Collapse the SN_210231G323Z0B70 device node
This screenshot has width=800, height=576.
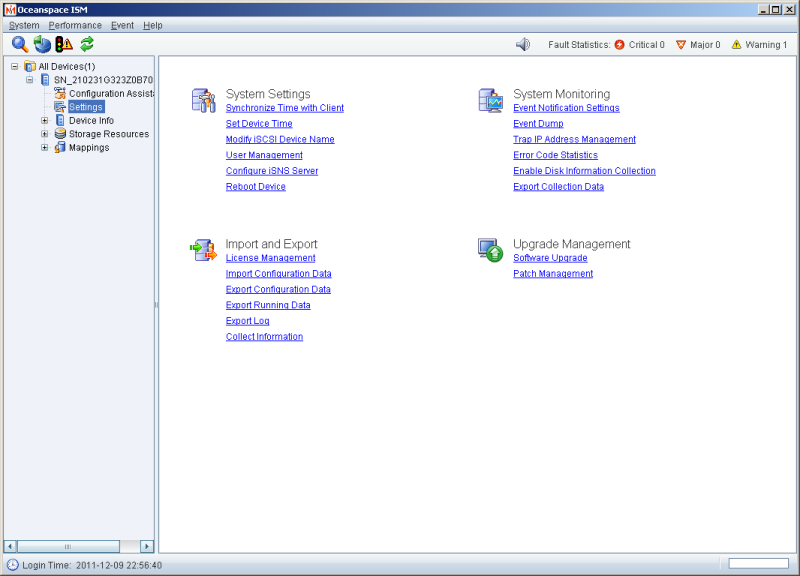30,80
